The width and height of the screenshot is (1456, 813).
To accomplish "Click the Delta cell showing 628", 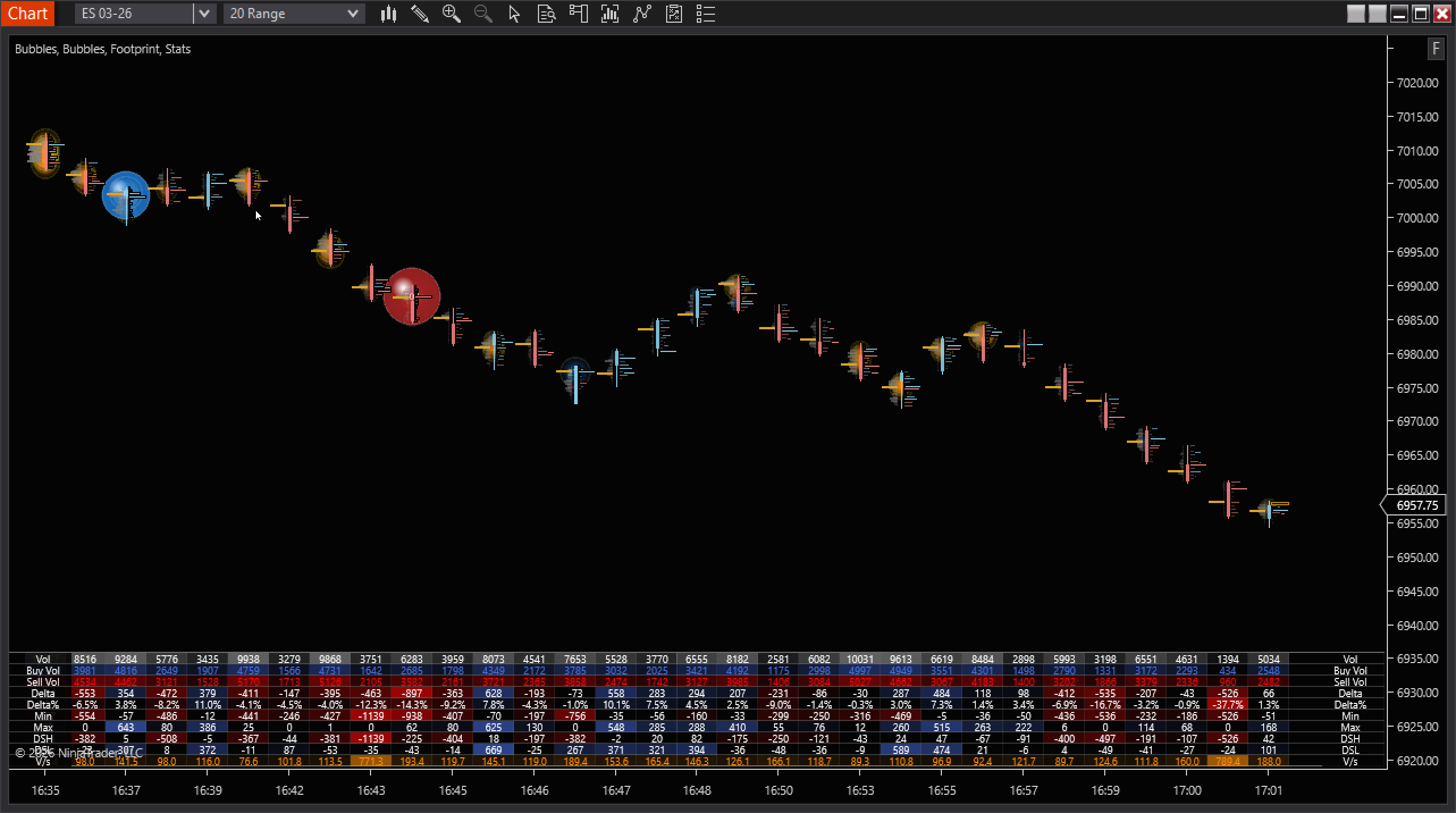I will 493,693.
